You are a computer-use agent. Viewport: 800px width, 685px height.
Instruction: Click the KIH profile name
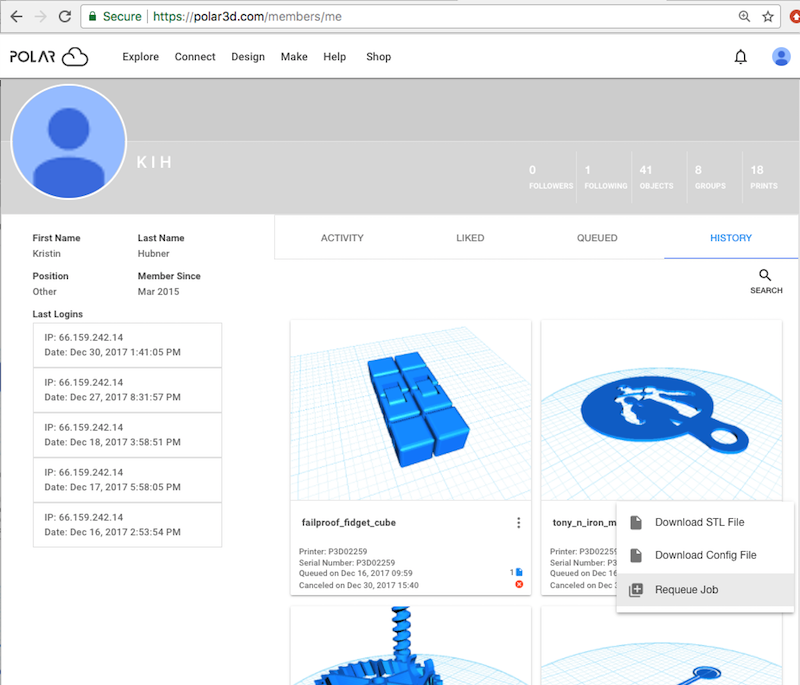pyautogui.click(x=154, y=162)
